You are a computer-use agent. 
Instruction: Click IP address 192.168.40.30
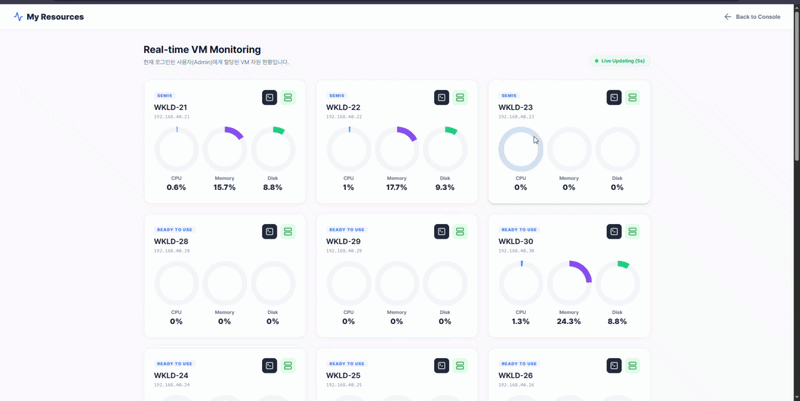(x=516, y=251)
